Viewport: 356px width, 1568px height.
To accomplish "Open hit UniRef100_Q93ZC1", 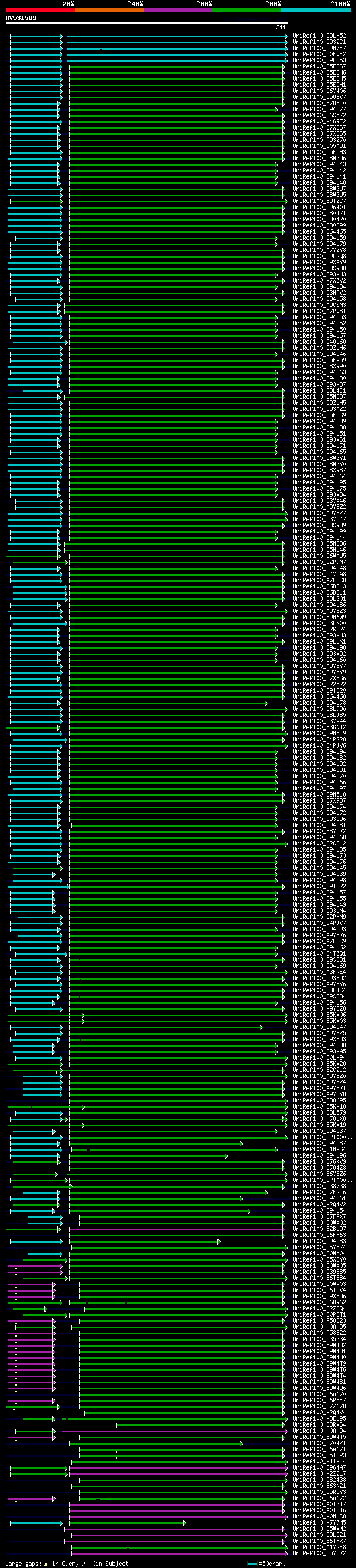I will 319,42.
